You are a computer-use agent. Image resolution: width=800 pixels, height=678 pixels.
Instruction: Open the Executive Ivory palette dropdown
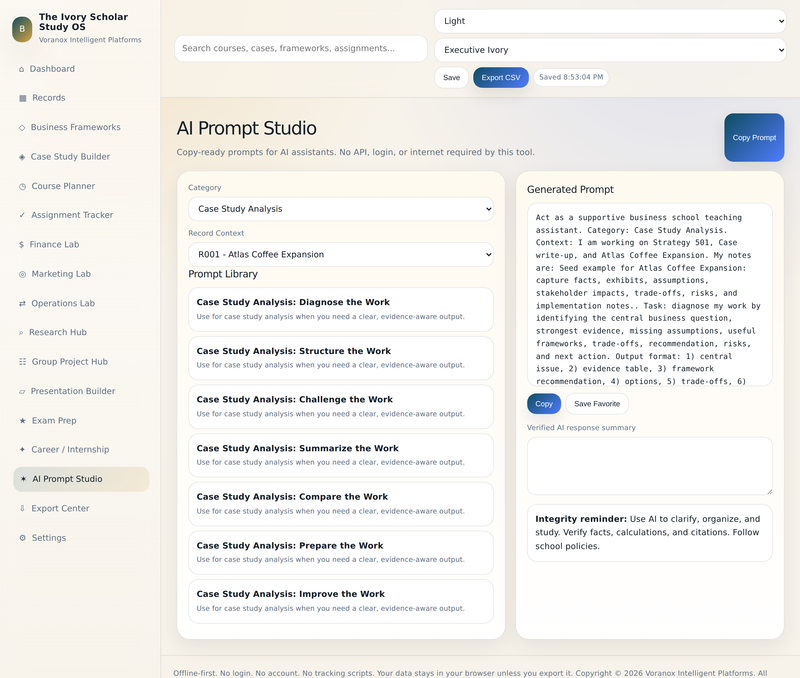pyautogui.click(x=610, y=50)
